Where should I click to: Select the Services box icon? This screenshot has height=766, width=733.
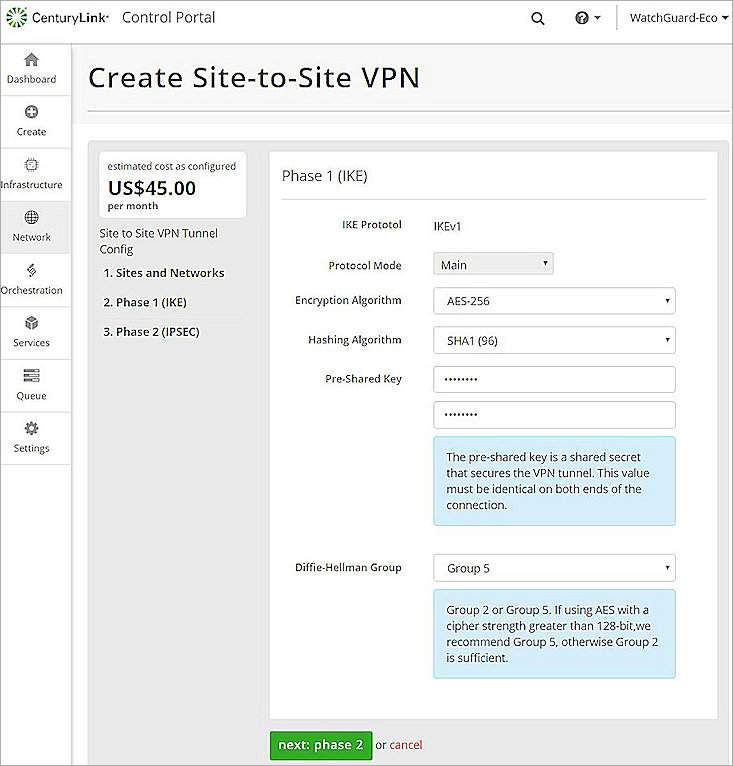(31, 324)
